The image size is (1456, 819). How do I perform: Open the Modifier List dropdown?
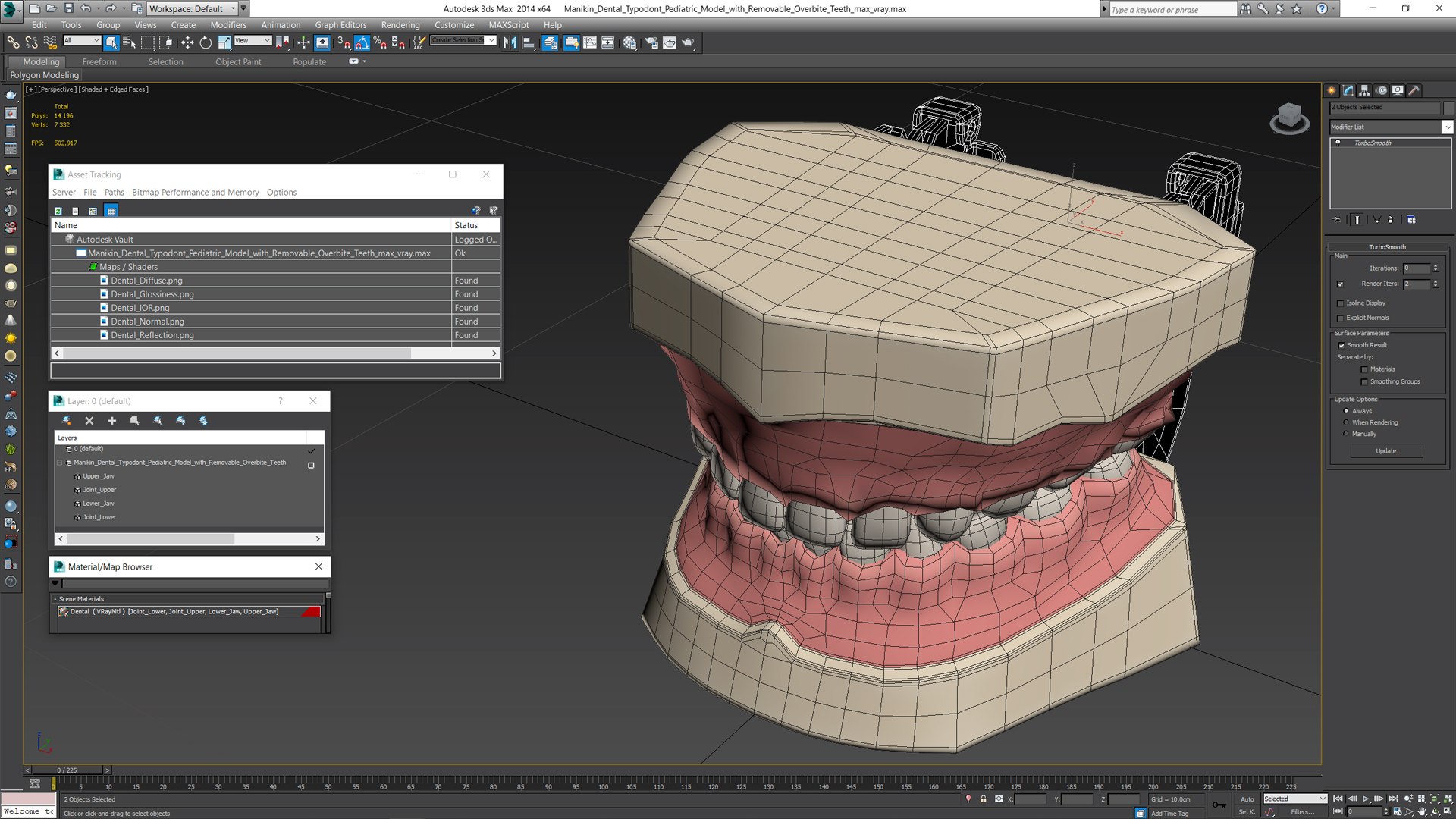(x=1447, y=127)
